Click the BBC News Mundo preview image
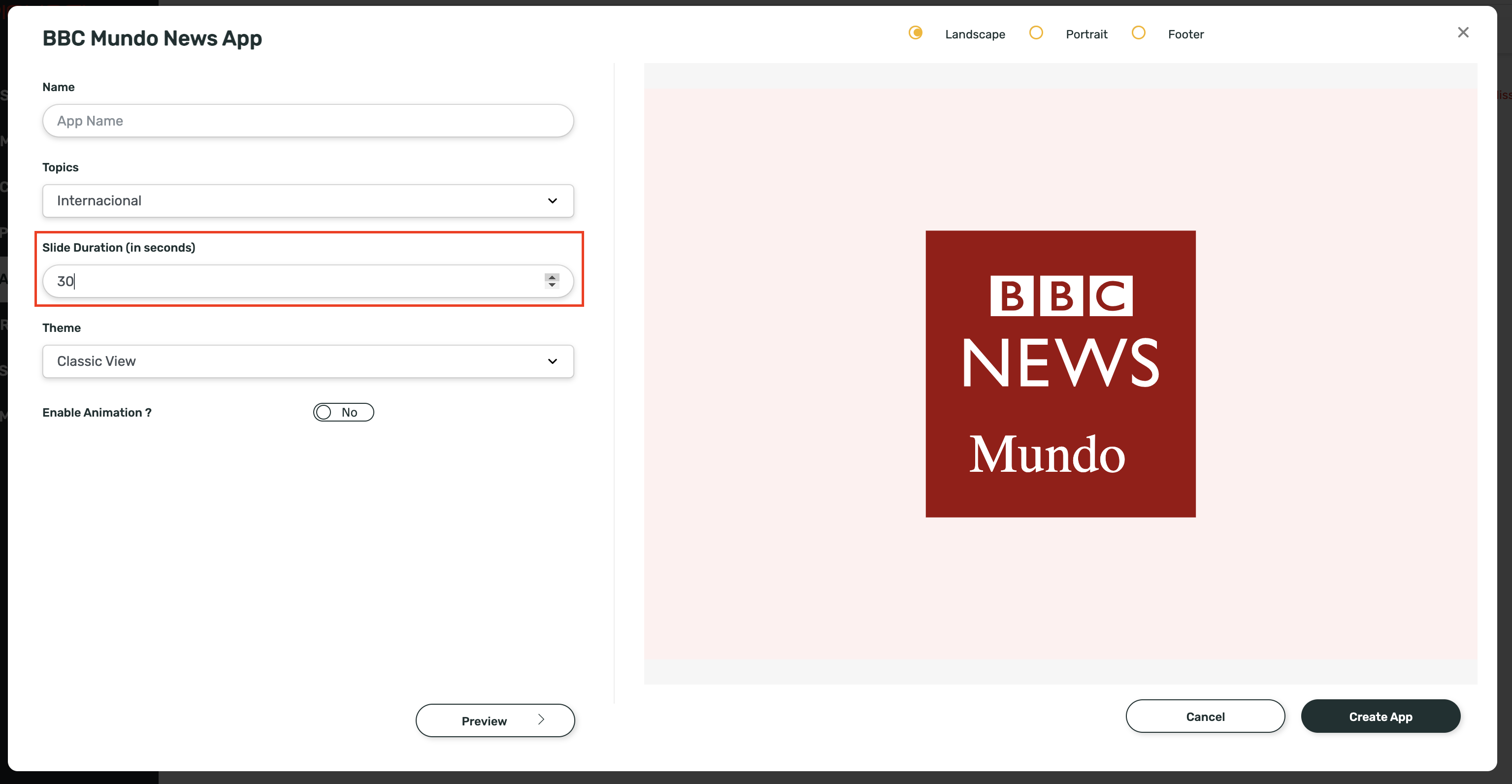This screenshot has width=1512, height=784. pyautogui.click(x=1061, y=374)
